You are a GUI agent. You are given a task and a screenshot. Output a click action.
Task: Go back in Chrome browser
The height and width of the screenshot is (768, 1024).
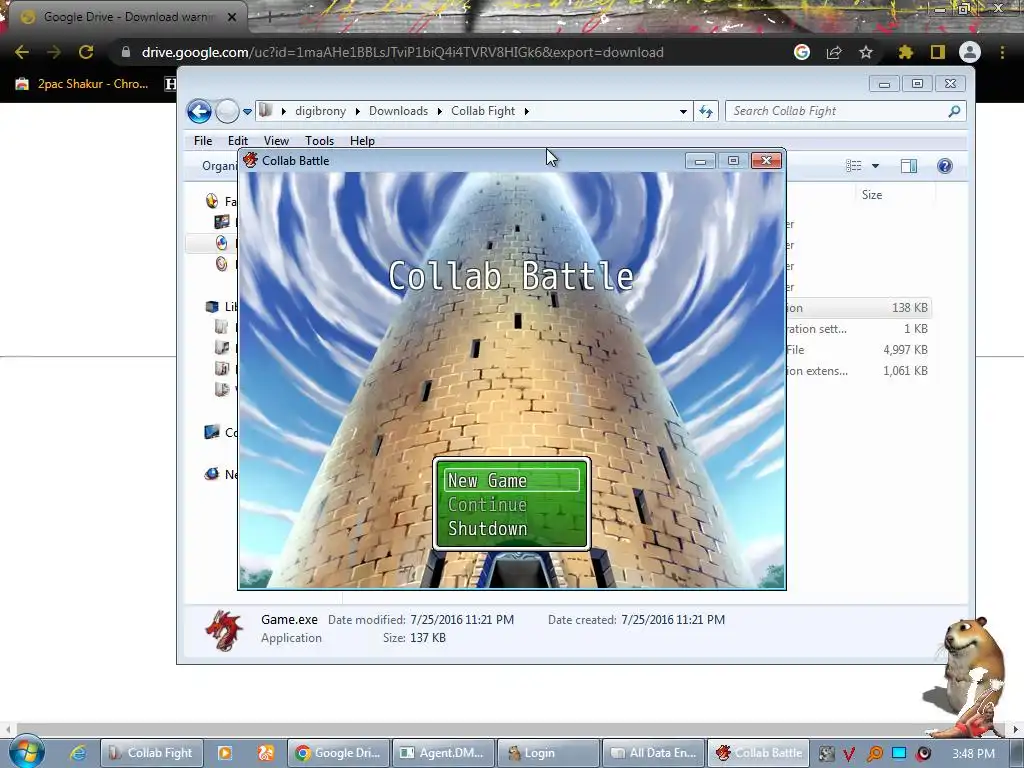coord(22,52)
